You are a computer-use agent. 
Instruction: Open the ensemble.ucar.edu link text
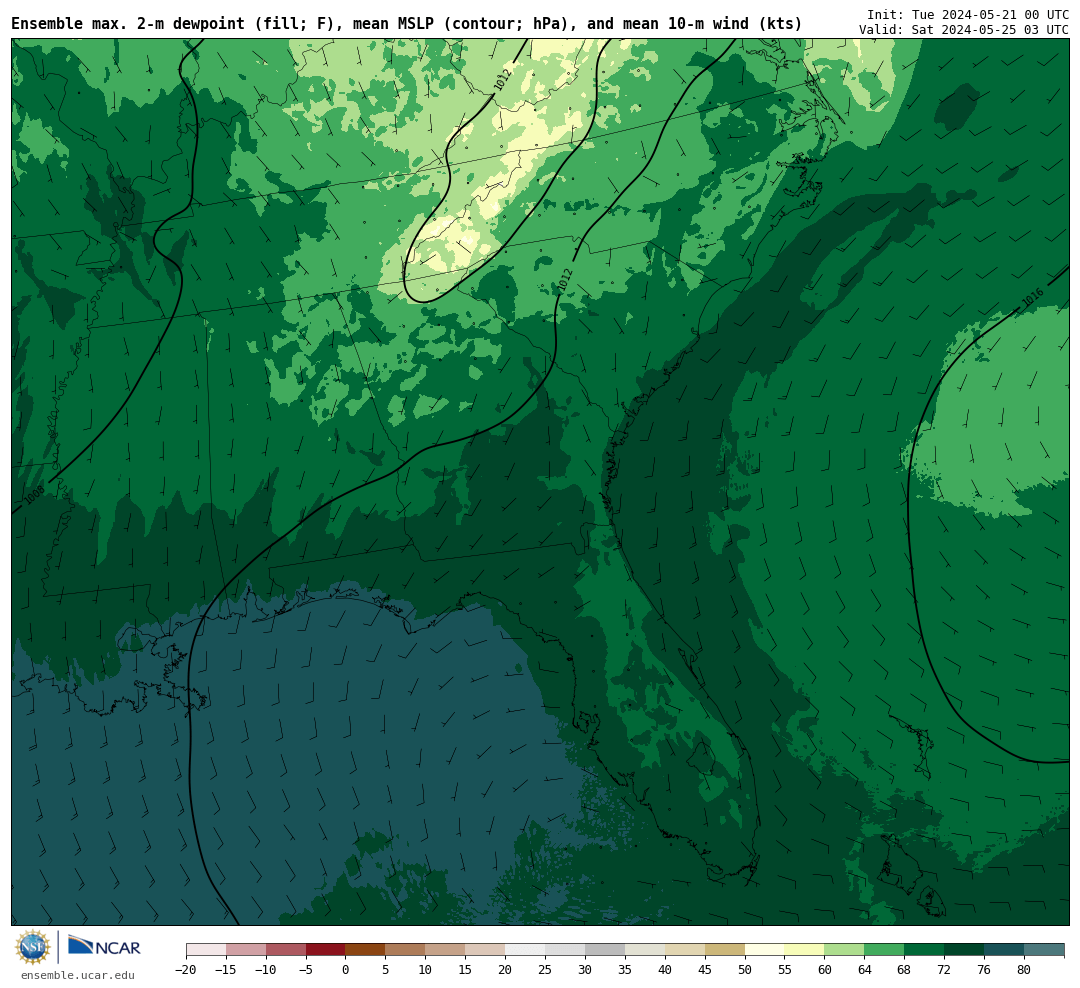tap(78, 975)
